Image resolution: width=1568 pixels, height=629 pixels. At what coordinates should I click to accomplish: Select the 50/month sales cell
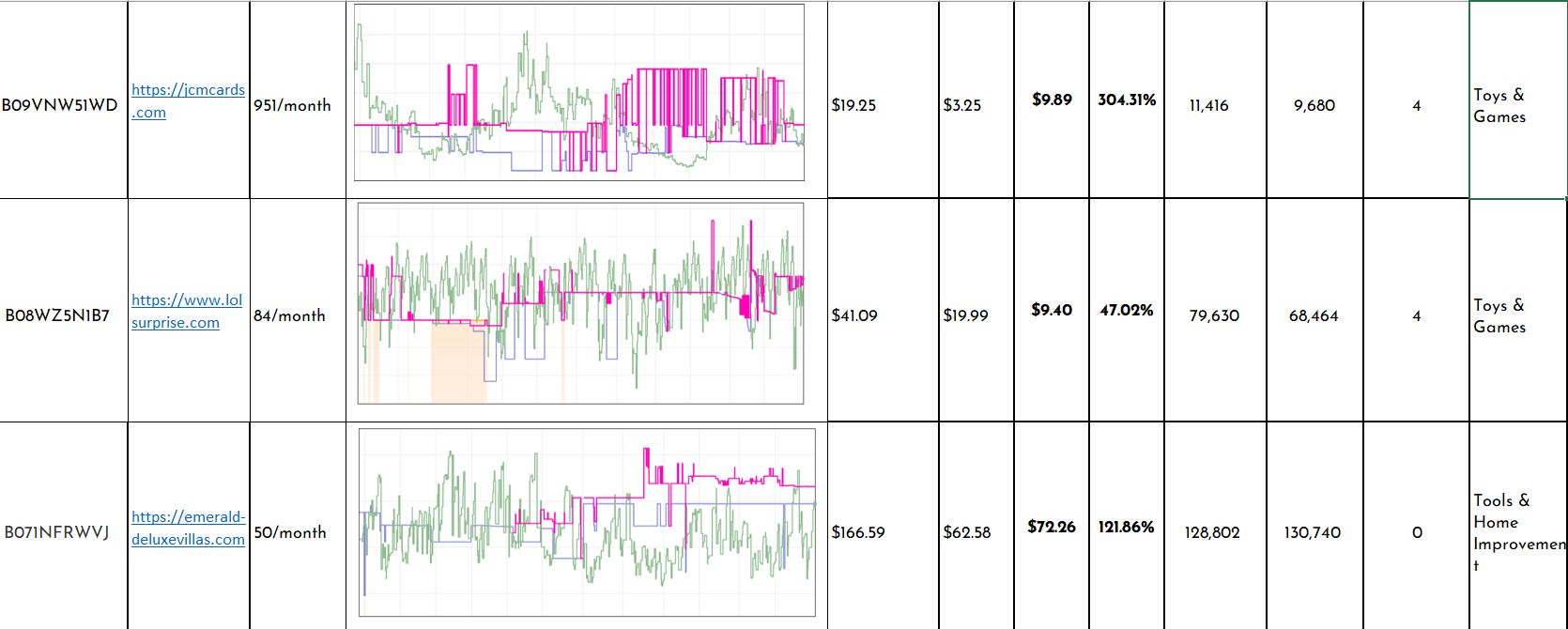298,526
